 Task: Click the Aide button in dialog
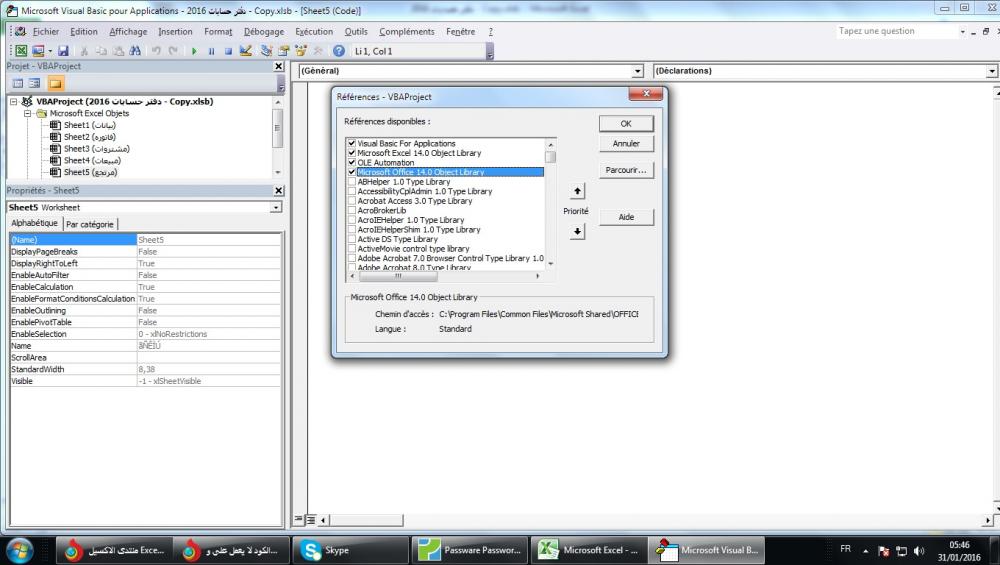(626, 217)
